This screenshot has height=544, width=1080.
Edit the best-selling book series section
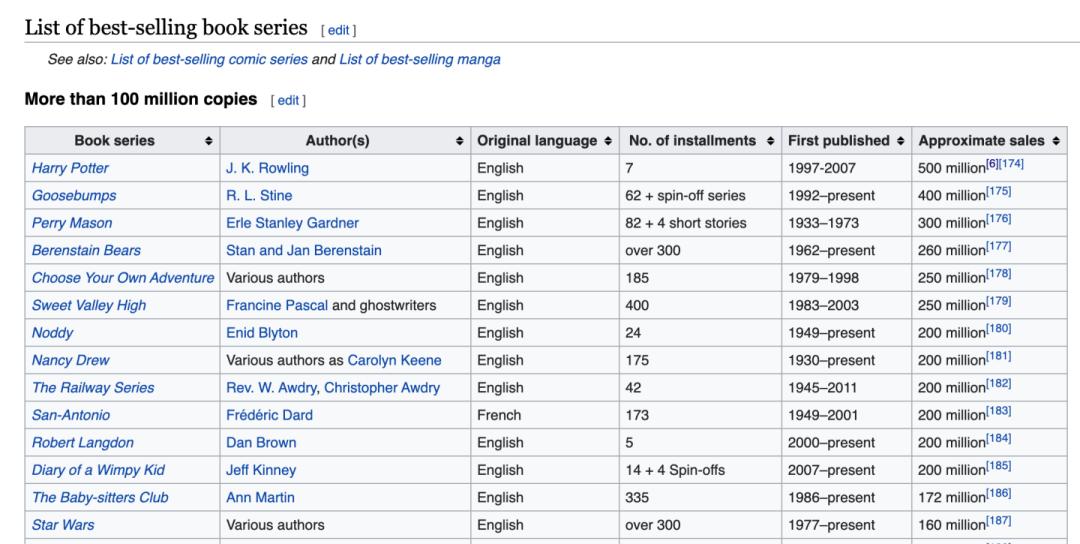tap(338, 30)
